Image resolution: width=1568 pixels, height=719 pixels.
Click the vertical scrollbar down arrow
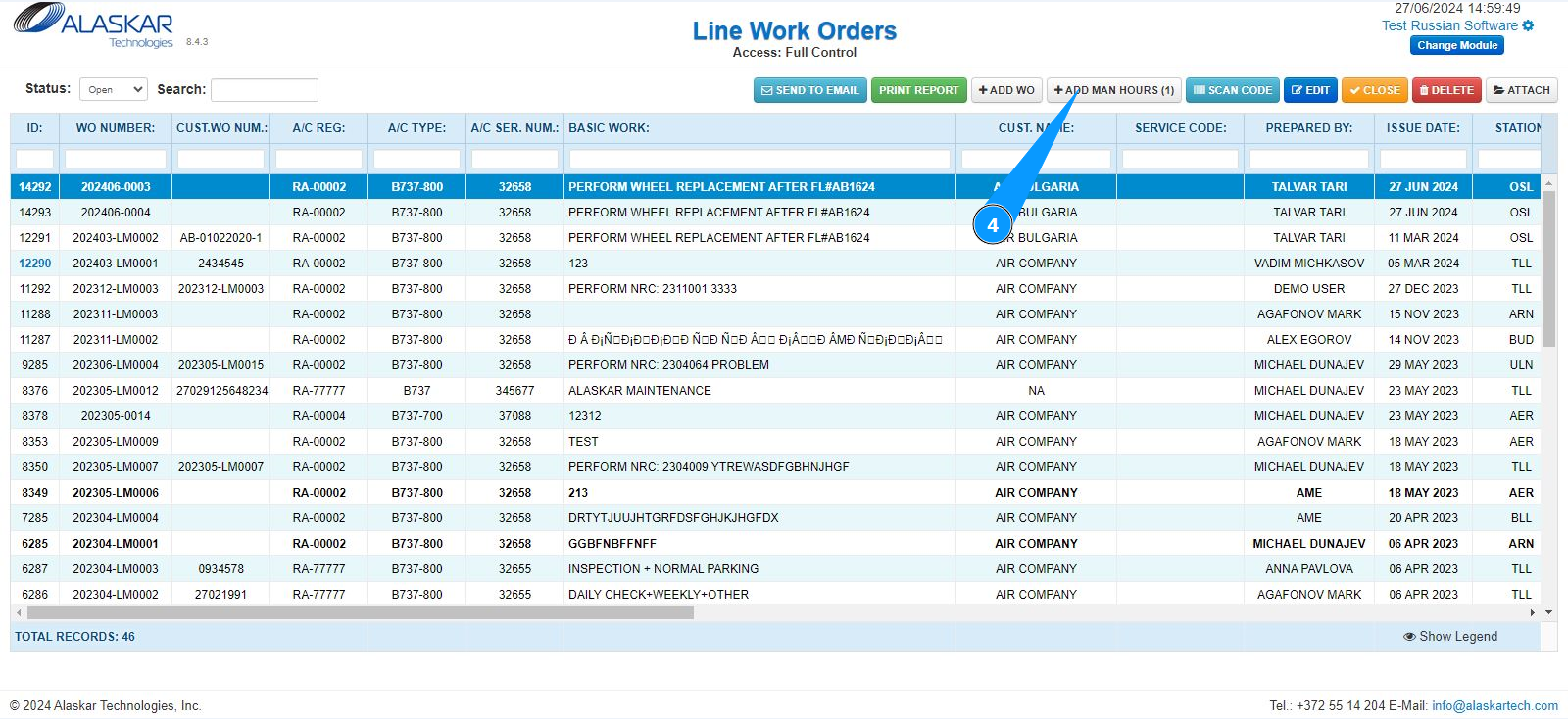click(x=1548, y=613)
